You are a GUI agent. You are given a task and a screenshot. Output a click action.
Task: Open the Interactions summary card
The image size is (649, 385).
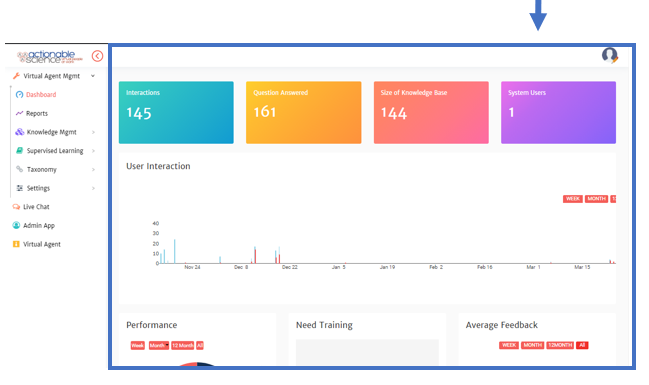tap(176, 113)
